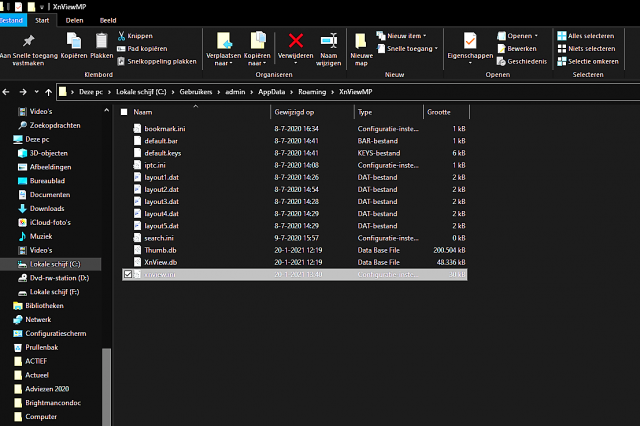
Task: Click Naam wijzigen rename icon
Action: (329, 41)
